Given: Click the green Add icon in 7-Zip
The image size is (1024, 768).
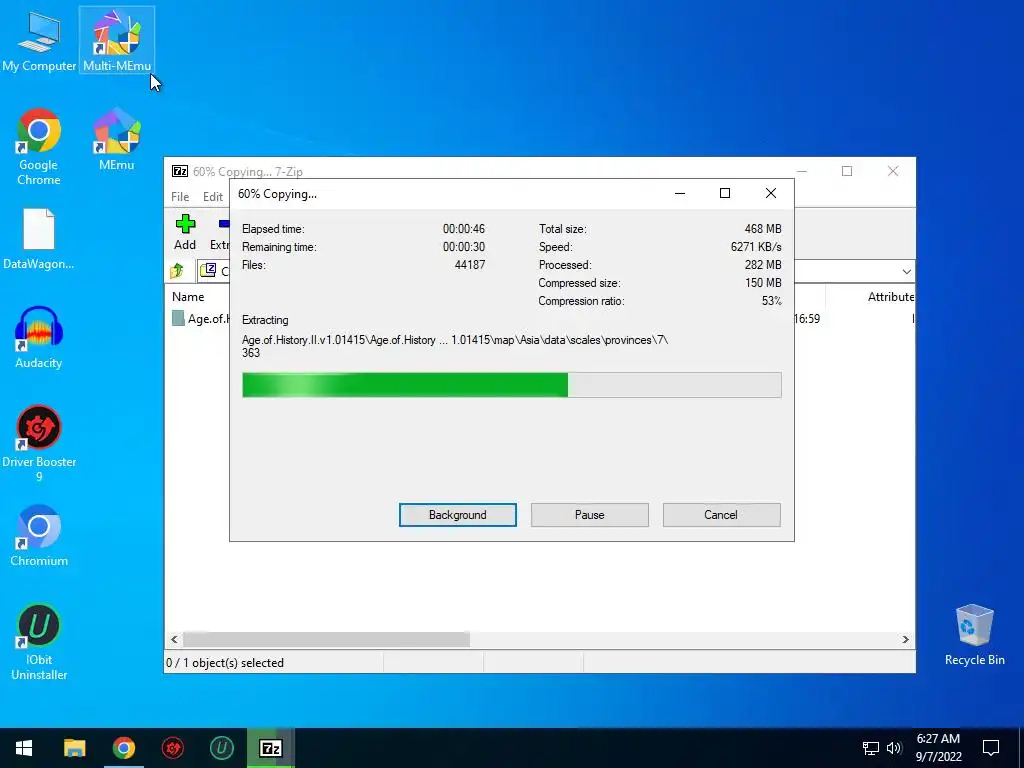Looking at the screenshot, I should [x=185, y=232].
